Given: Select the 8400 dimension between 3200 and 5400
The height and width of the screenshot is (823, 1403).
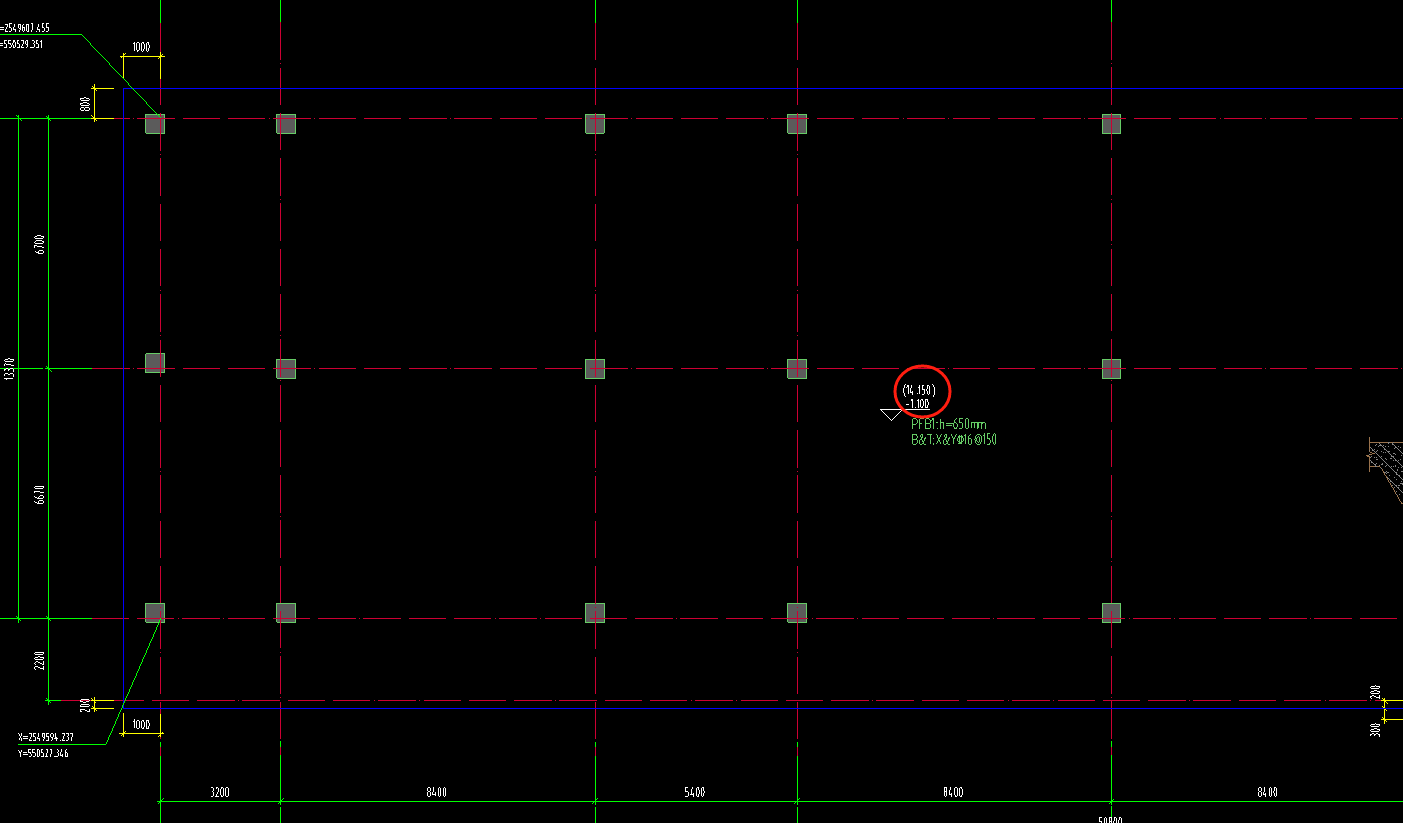Looking at the screenshot, I should (436, 792).
